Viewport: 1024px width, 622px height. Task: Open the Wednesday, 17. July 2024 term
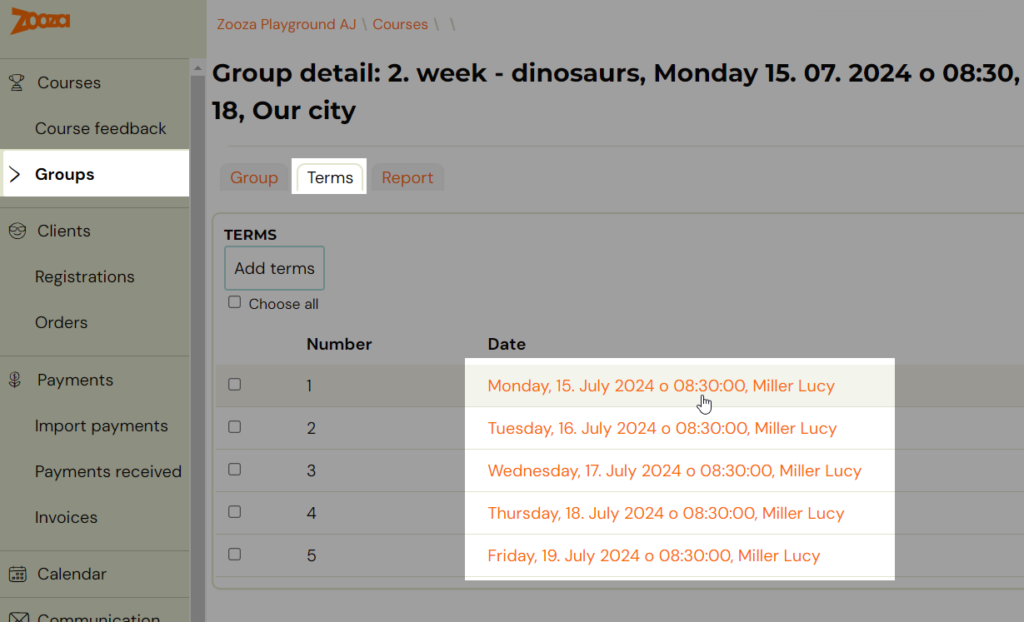[675, 470]
